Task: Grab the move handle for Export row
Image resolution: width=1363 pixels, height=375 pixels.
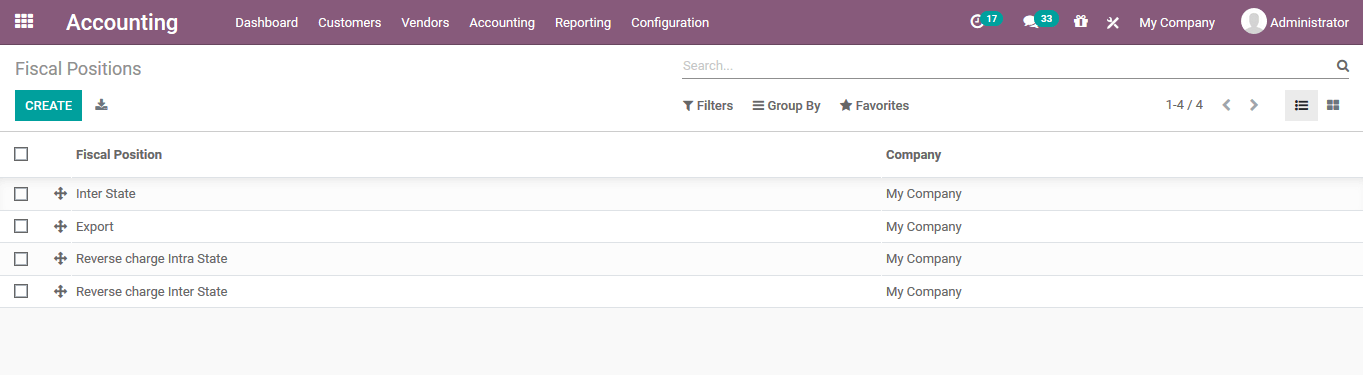Action: click(x=60, y=227)
